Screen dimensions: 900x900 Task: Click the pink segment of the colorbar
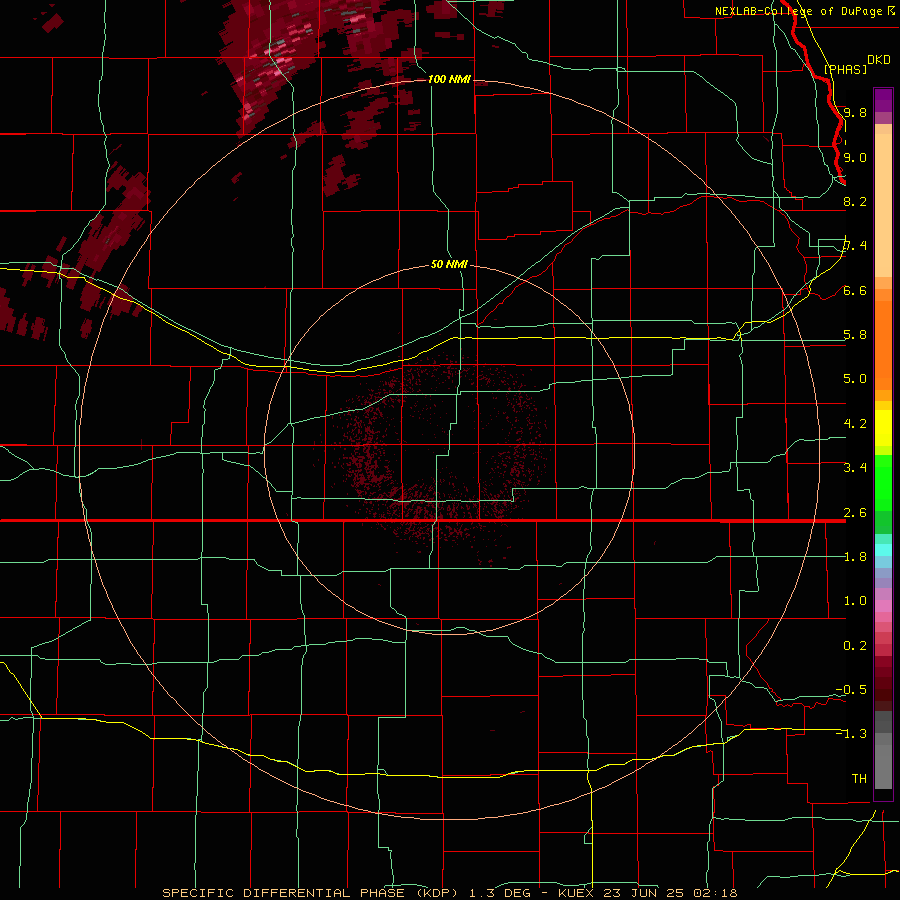883,606
